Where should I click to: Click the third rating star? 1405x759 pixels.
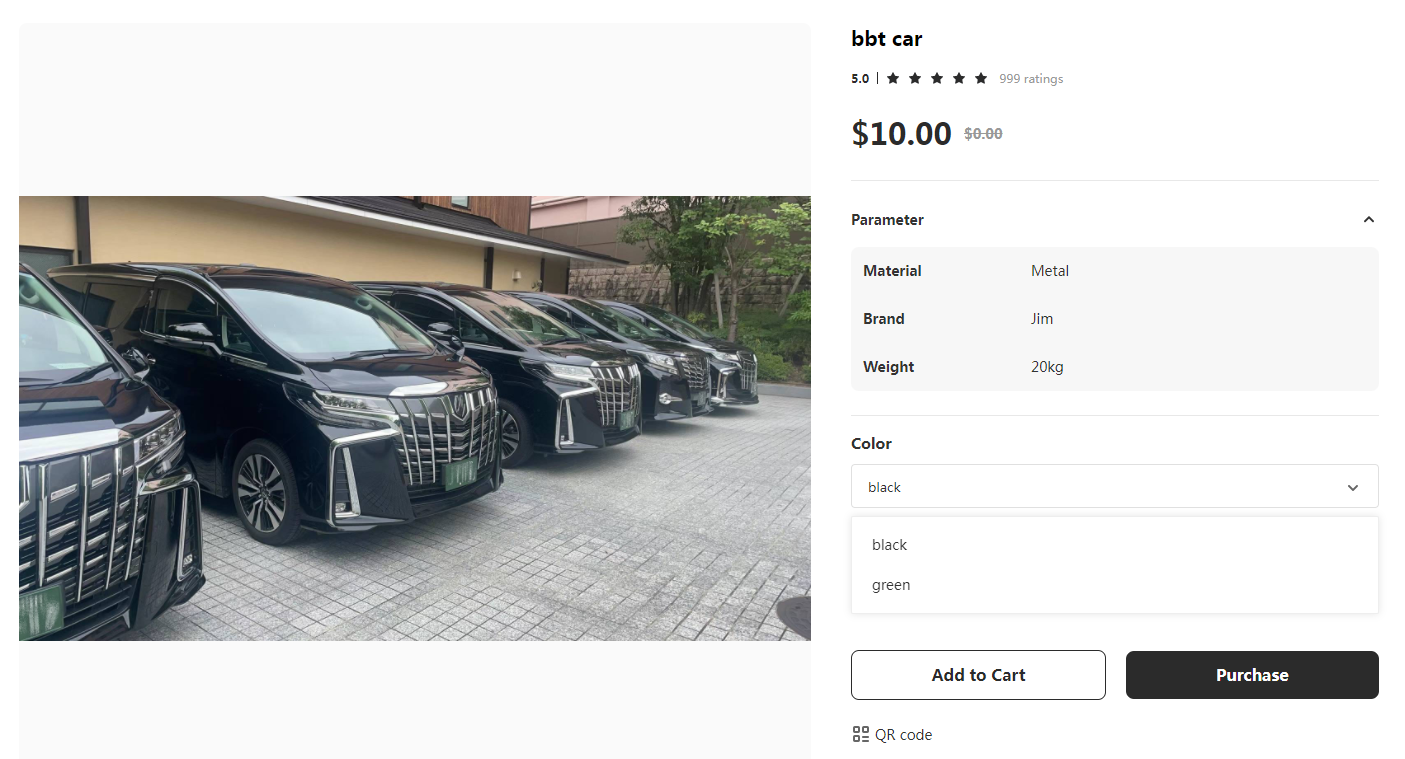click(937, 78)
